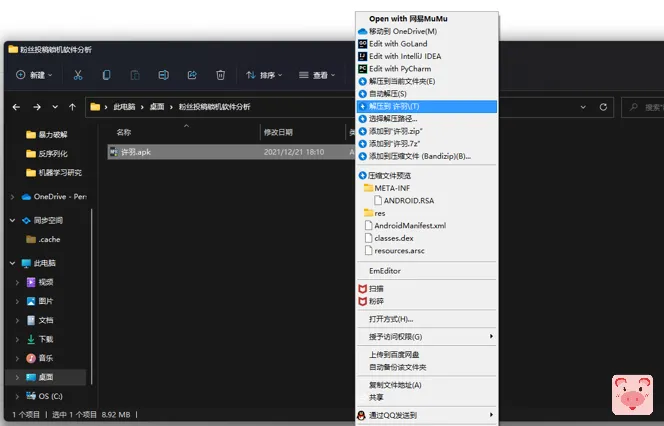The image size is (664, 426).
Task: Open the 查看 view dropdown
Action: [x=317, y=75]
